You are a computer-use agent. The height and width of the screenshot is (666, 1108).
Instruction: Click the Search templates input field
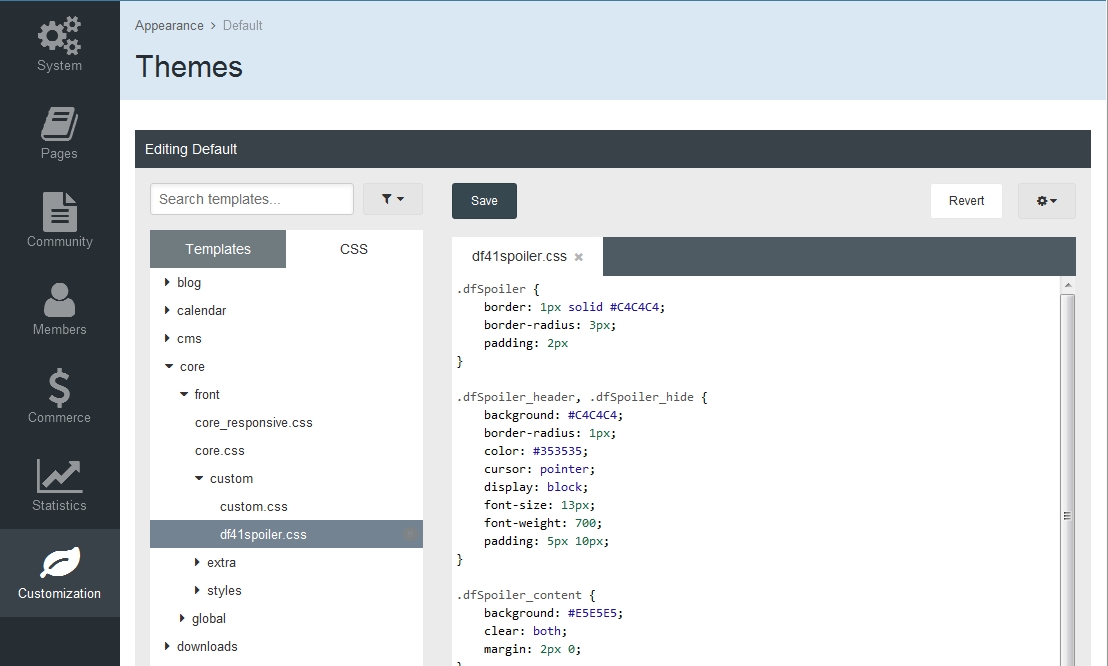(x=252, y=199)
